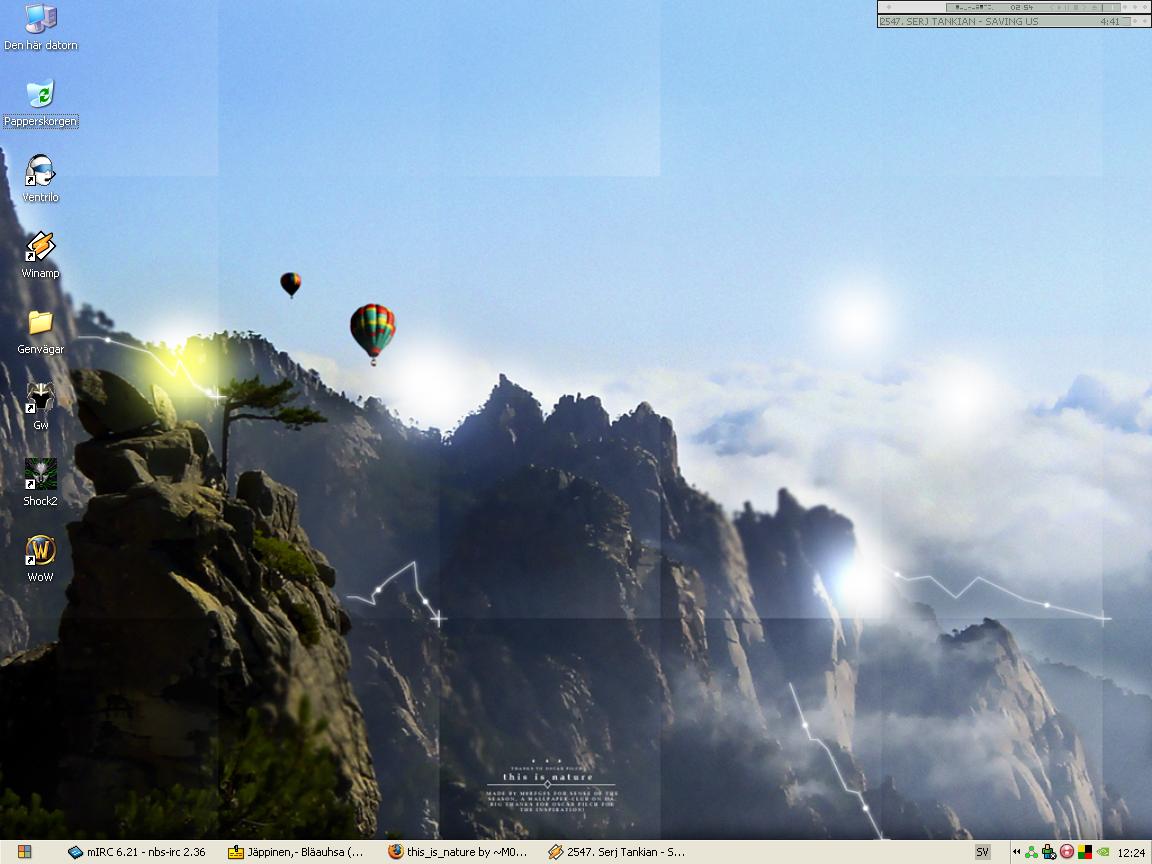This screenshot has height=864, width=1152.
Task: Switch to Jäppinen Blåauhsa taskbar window
Action: pyautogui.click(x=298, y=852)
